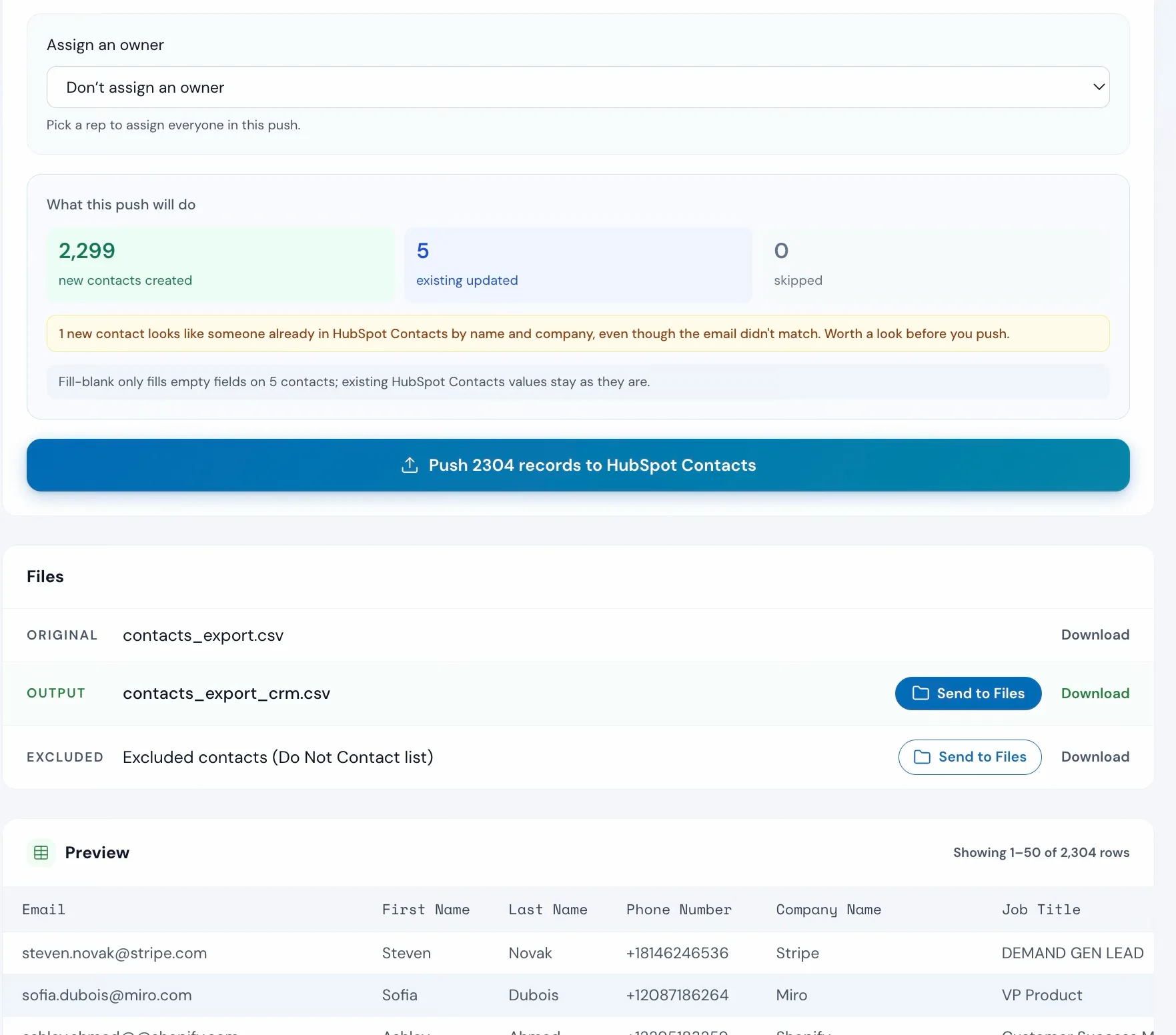Click the OUTPUT file label
Viewport: 1176px width, 1035px height.
[56, 693]
